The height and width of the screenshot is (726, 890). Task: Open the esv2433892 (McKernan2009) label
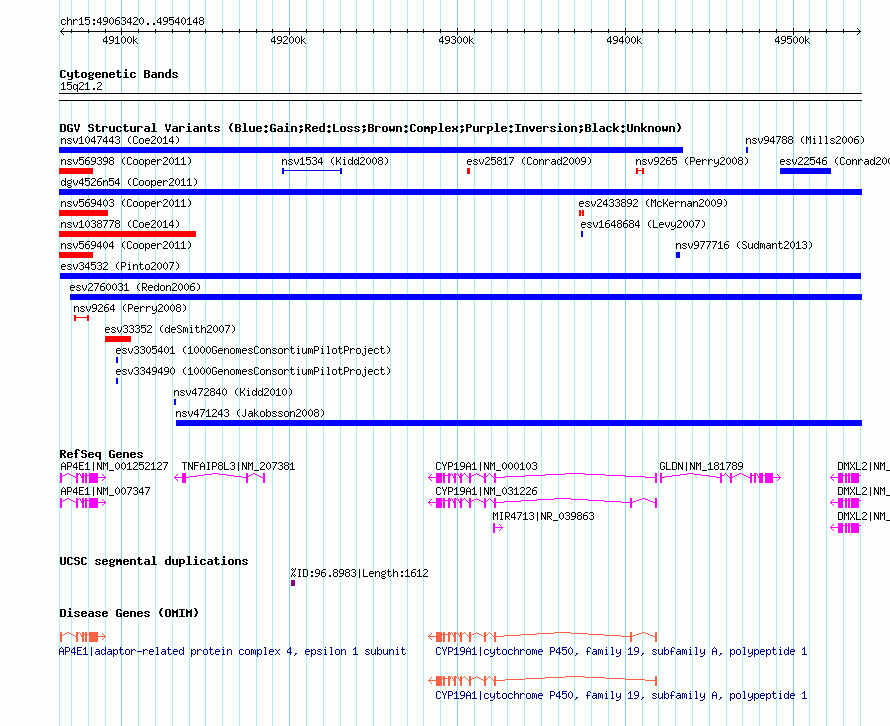pos(653,203)
